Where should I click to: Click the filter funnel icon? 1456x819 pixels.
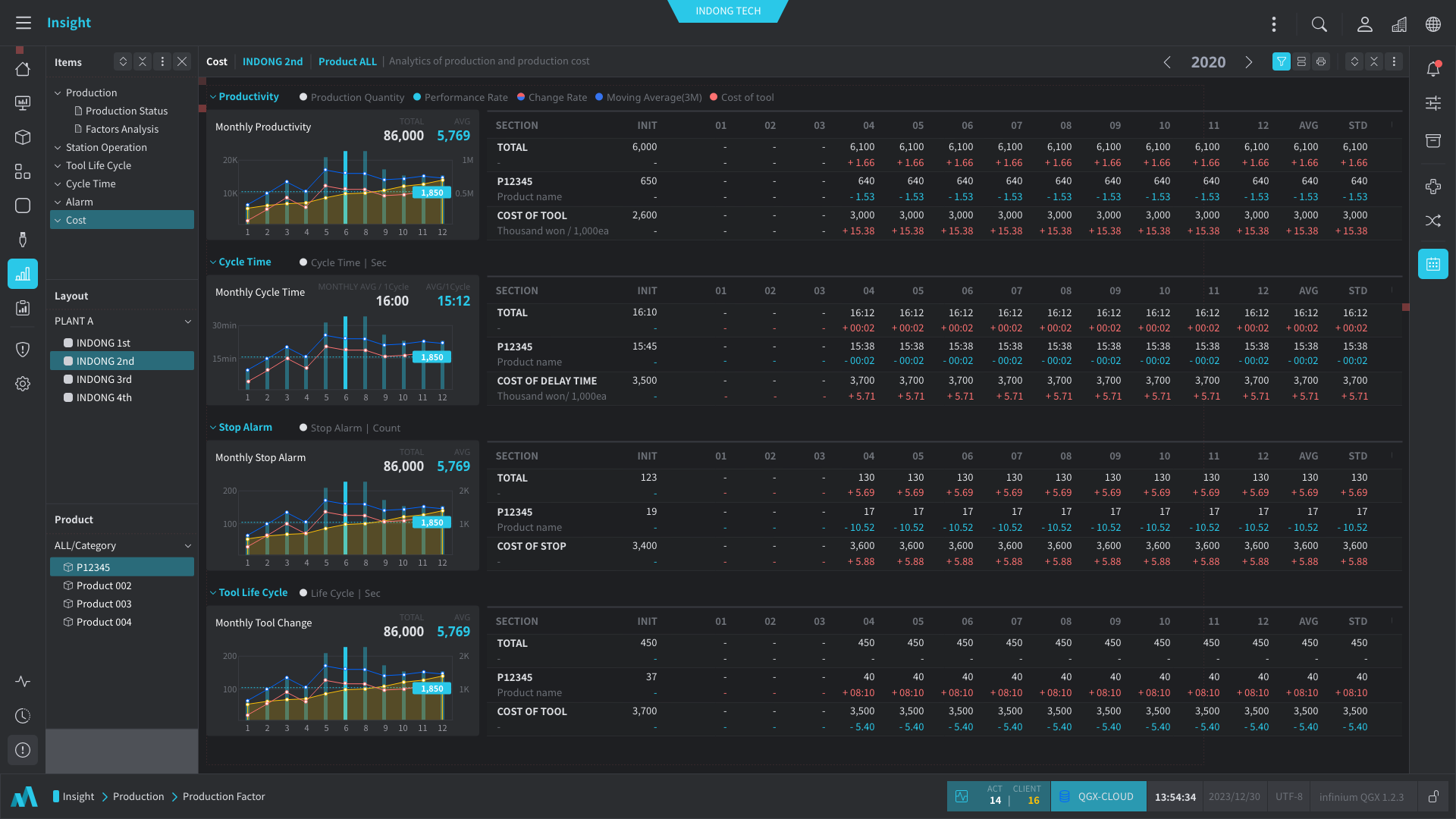click(x=1281, y=61)
